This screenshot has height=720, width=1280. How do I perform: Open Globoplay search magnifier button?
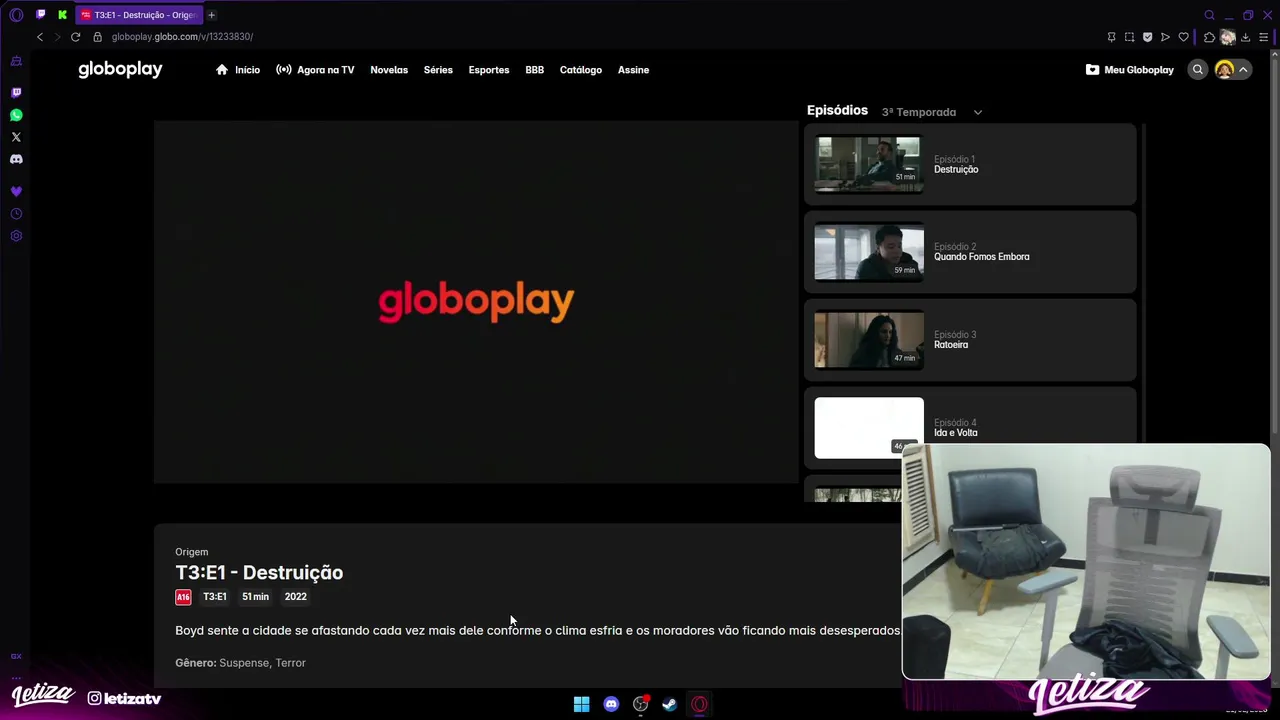[x=1197, y=70]
